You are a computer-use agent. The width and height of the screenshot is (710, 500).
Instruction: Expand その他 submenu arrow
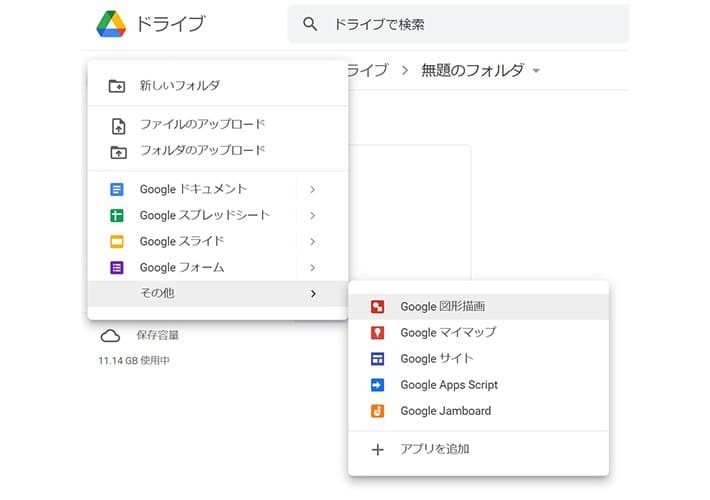[x=313, y=294]
